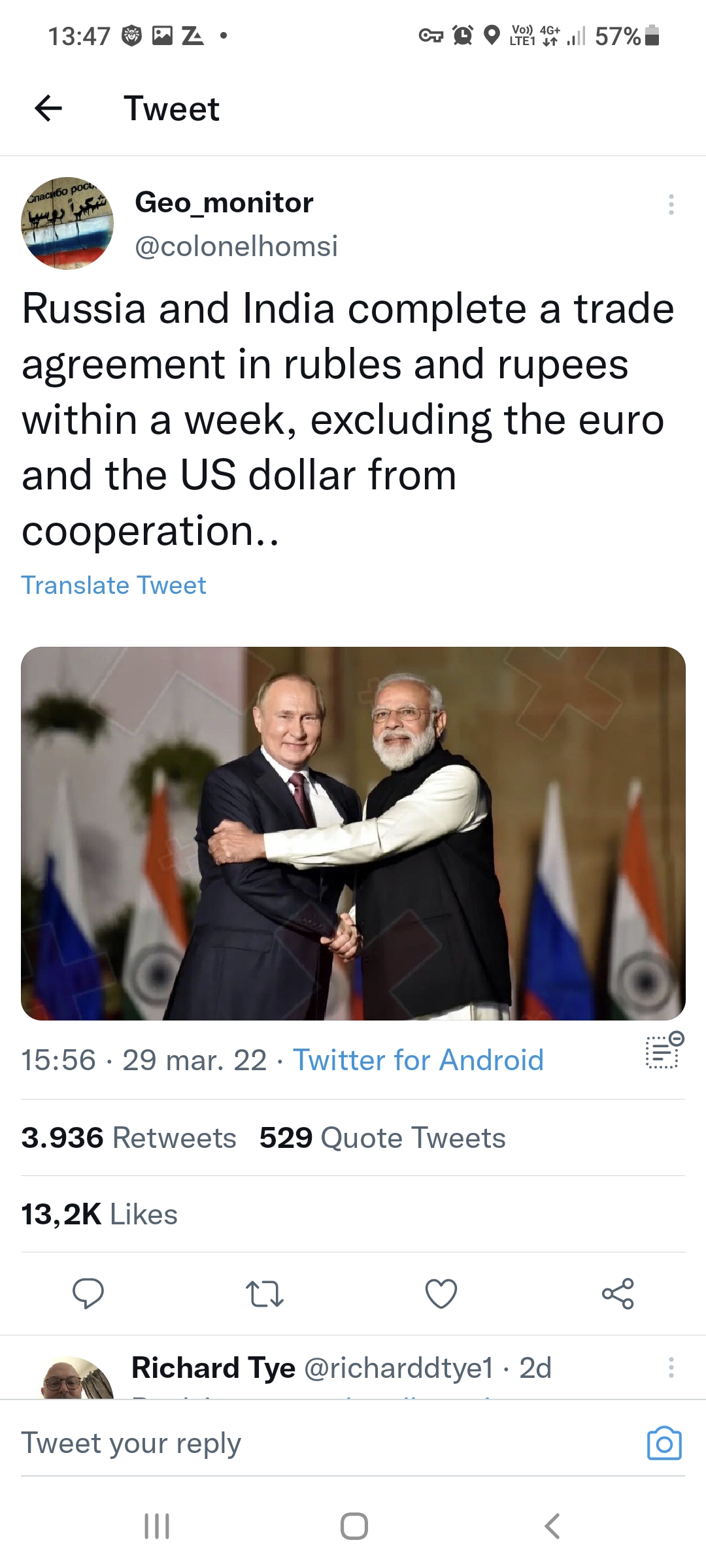Open camera icon in reply bar
This screenshot has height=1568, width=706.
[664, 1443]
